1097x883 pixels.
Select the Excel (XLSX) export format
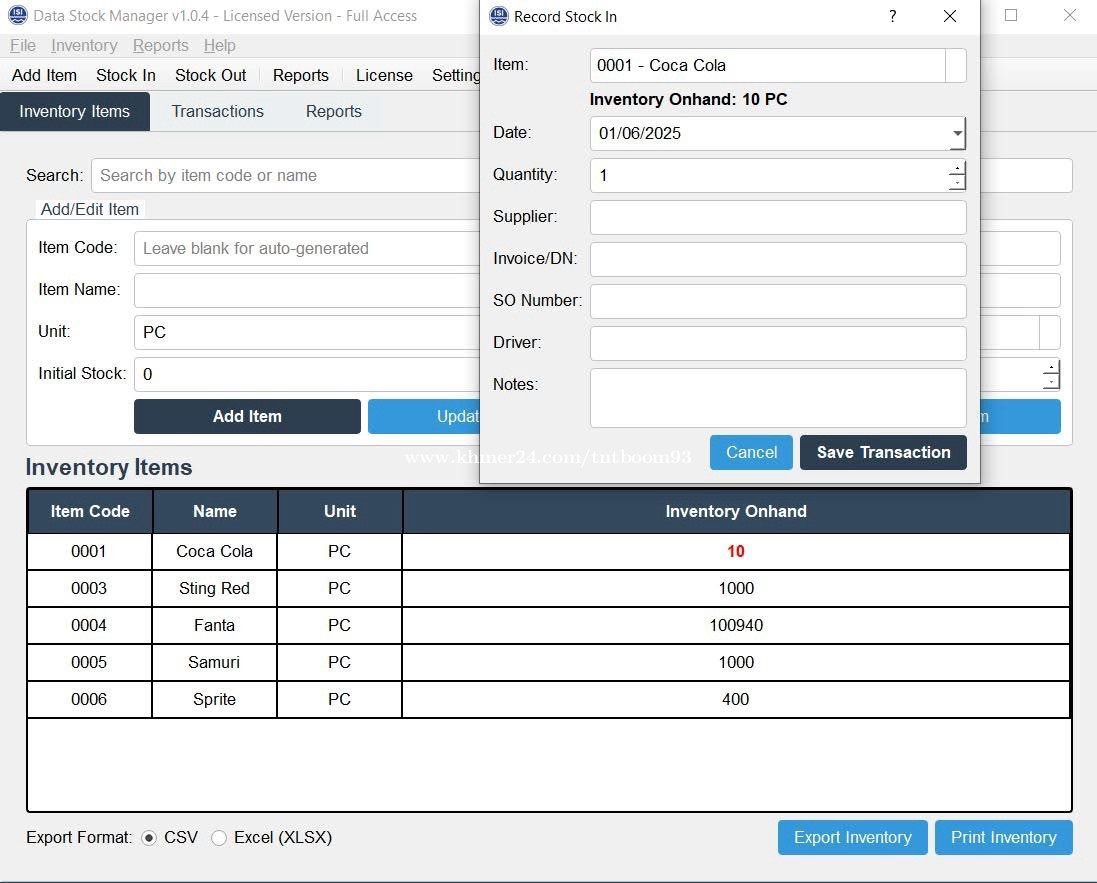pyautogui.click(x=219, y=838)
